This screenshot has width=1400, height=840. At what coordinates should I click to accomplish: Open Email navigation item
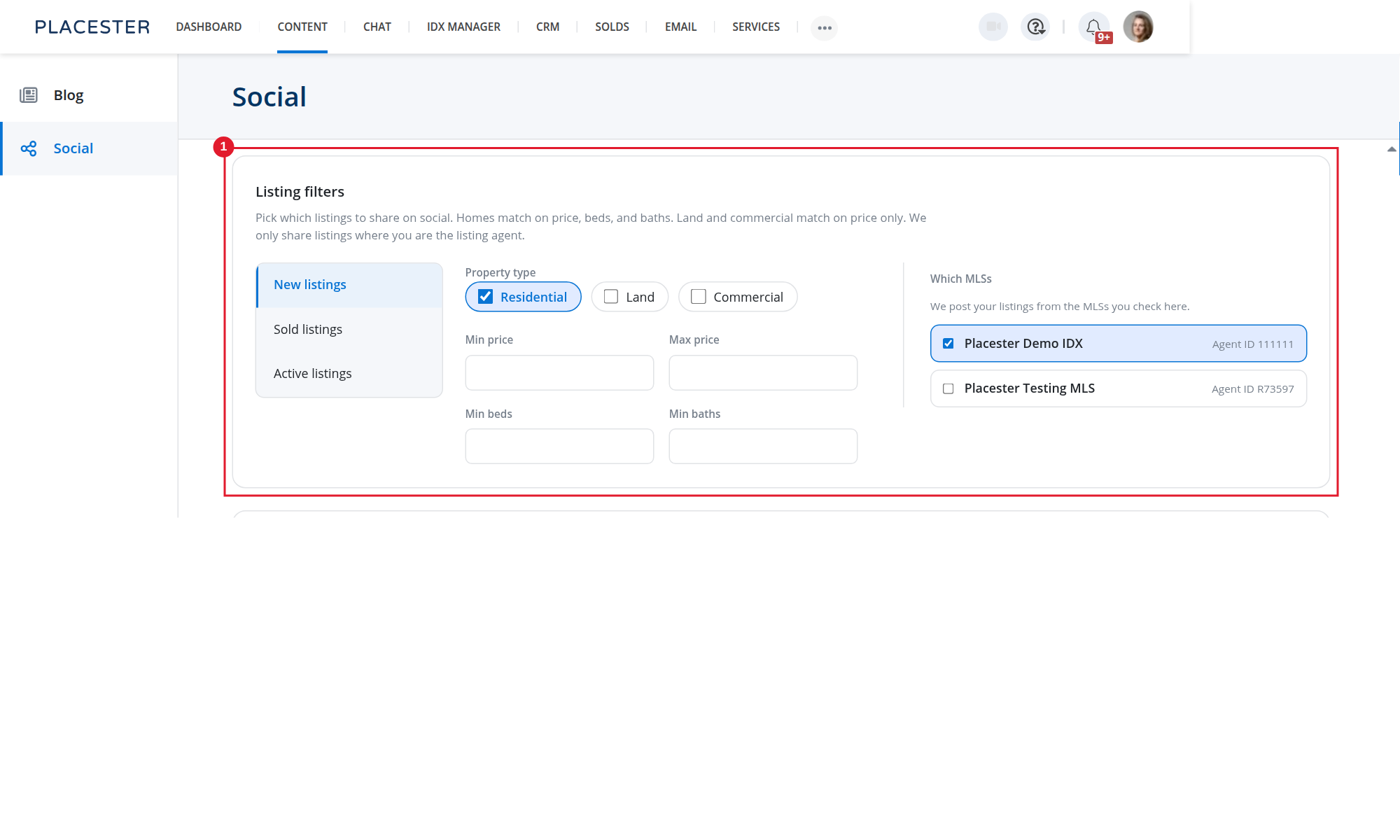coord(680,27)
